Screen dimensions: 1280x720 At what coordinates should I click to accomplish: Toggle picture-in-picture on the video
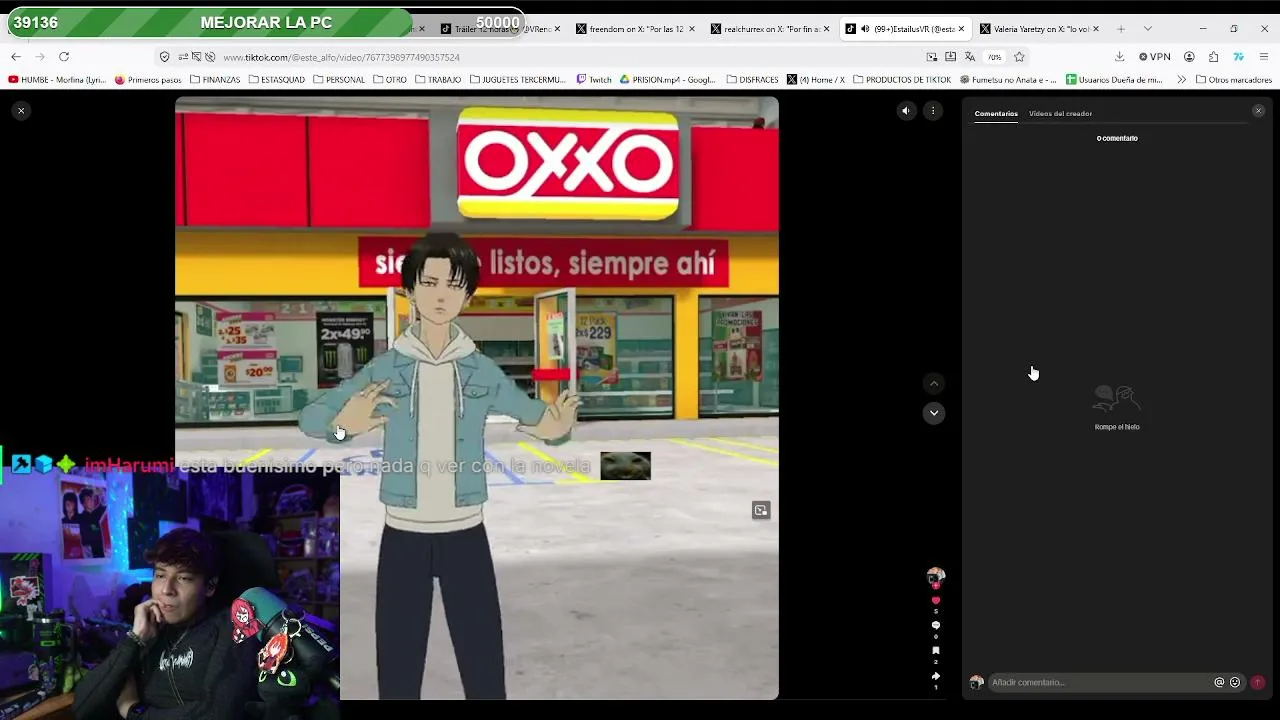pos(761,511)
